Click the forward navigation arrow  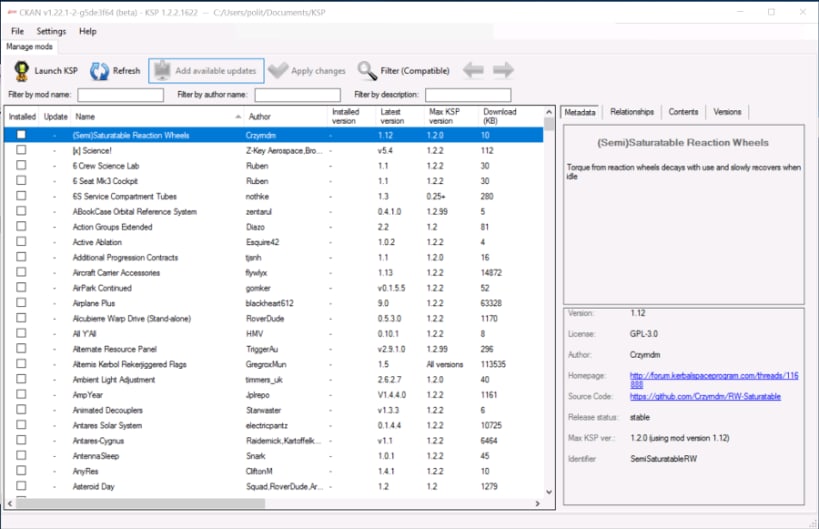click(504, 70)
